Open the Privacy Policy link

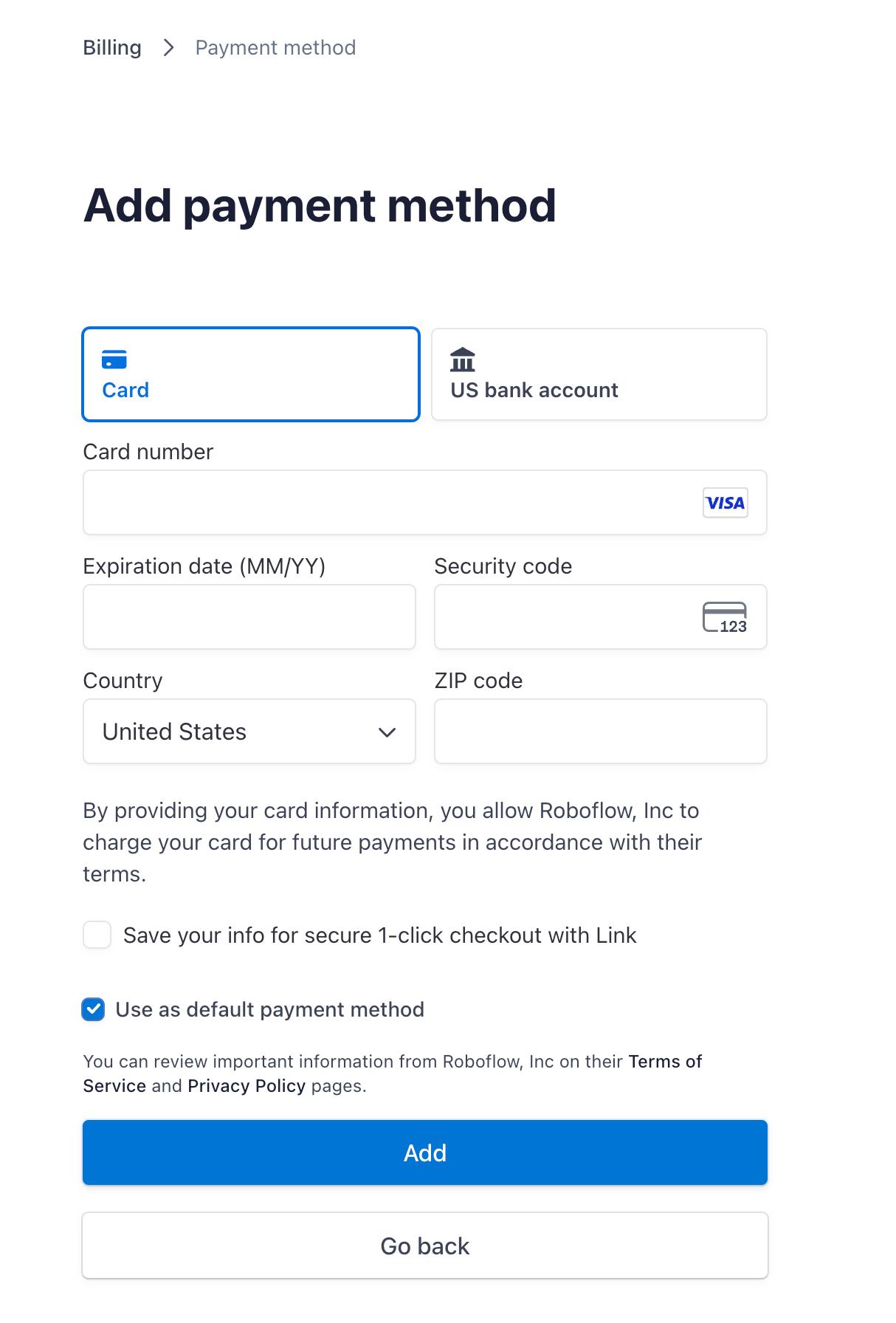pos(247,1086)
